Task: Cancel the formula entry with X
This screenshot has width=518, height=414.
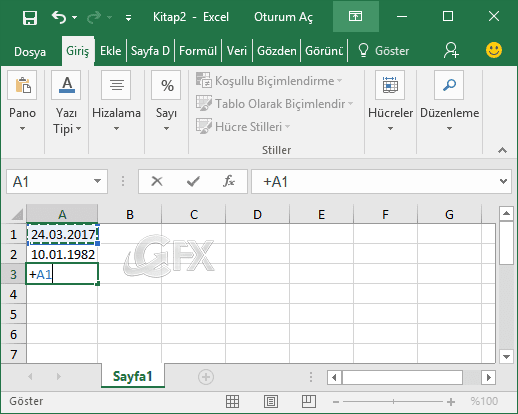Action: pyautogui.click(x=157, y=181)
